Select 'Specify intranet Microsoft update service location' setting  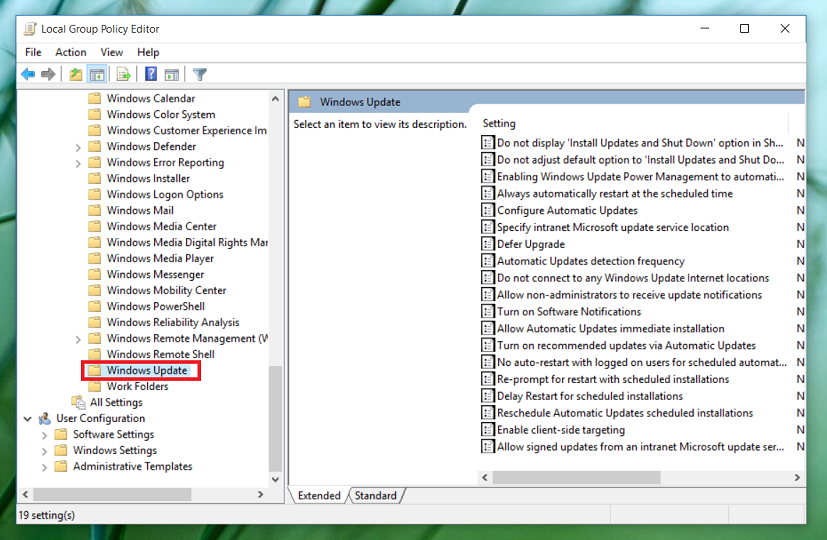click(x=613, y=227)
